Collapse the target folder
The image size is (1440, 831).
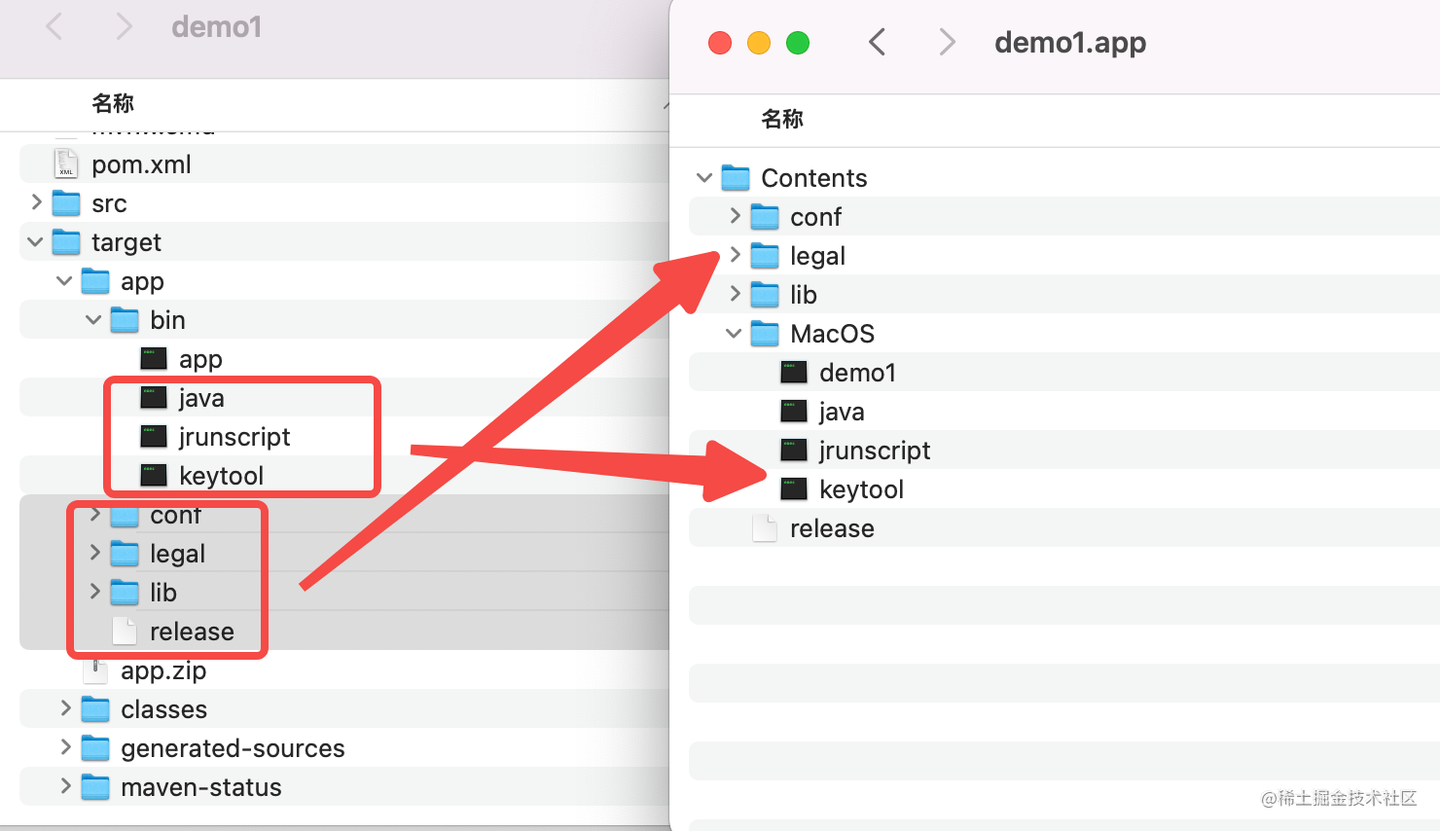[36, 242]
